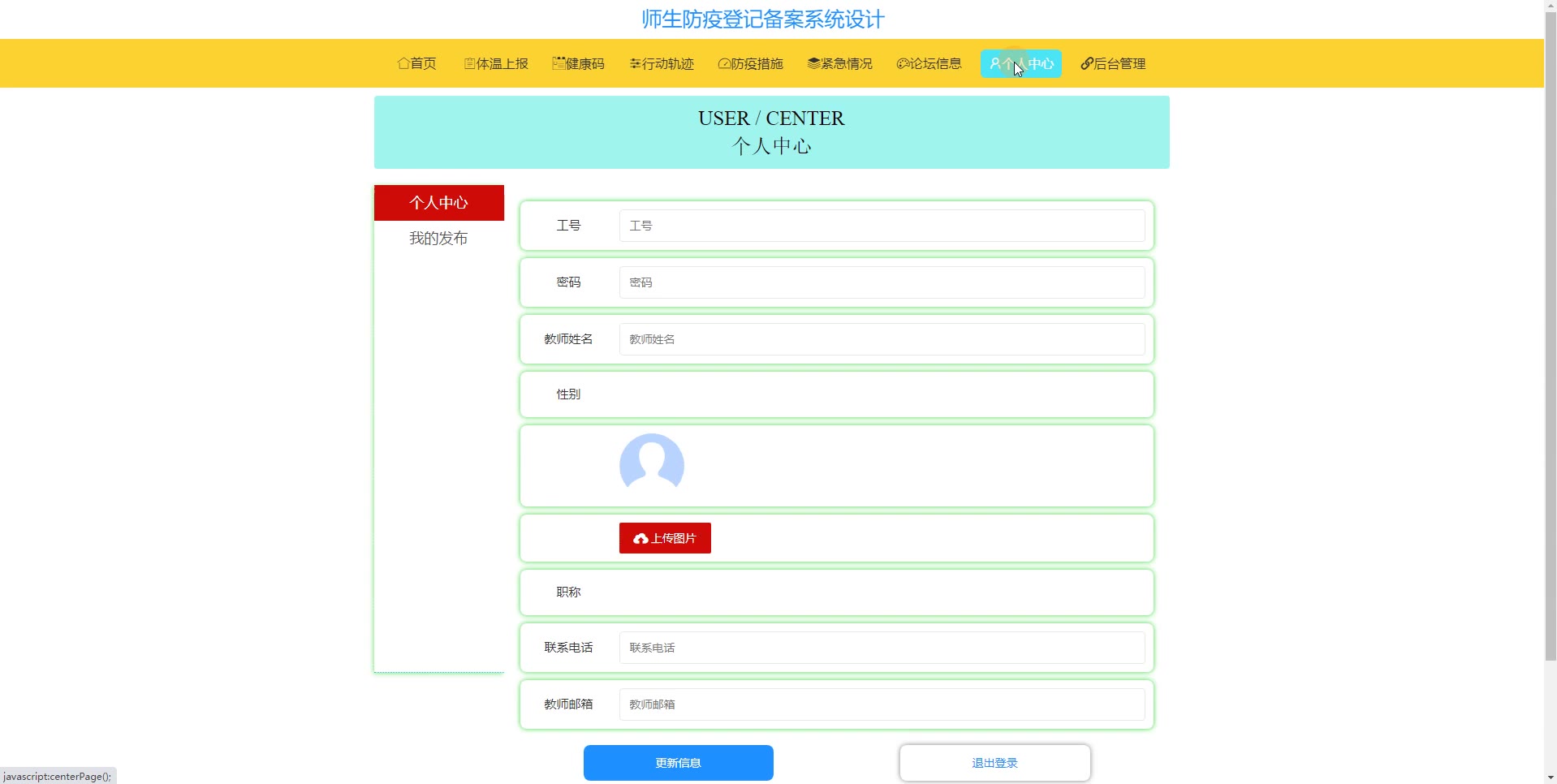The image size is (1557, 784).
Task: Focus the 教师邮箱 input field
Action: tap(882, 704)
